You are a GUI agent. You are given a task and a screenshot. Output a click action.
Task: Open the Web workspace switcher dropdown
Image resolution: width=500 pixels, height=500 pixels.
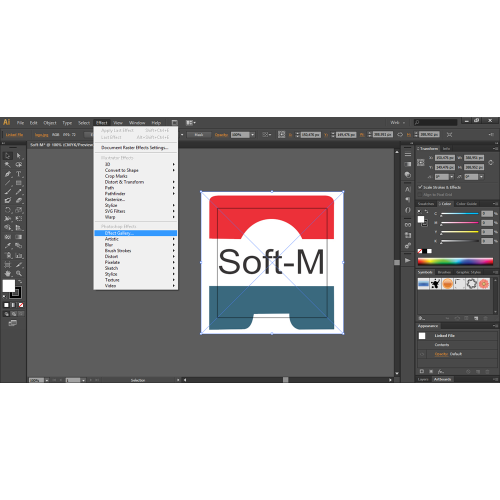(397, 123)
